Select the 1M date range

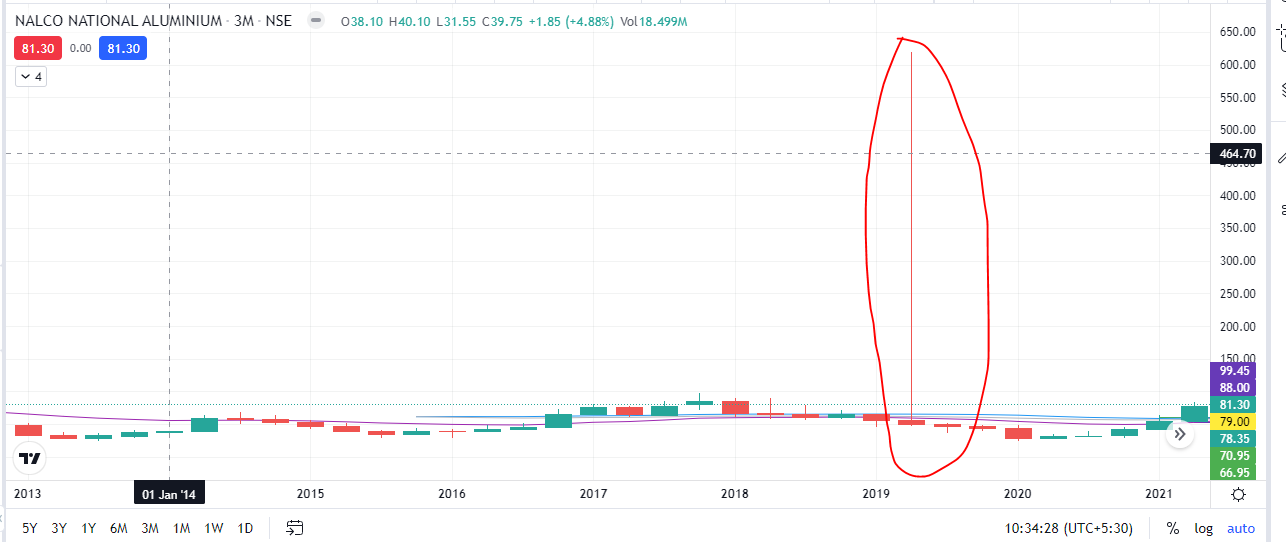pyautogui.click(x=181, y=528)
